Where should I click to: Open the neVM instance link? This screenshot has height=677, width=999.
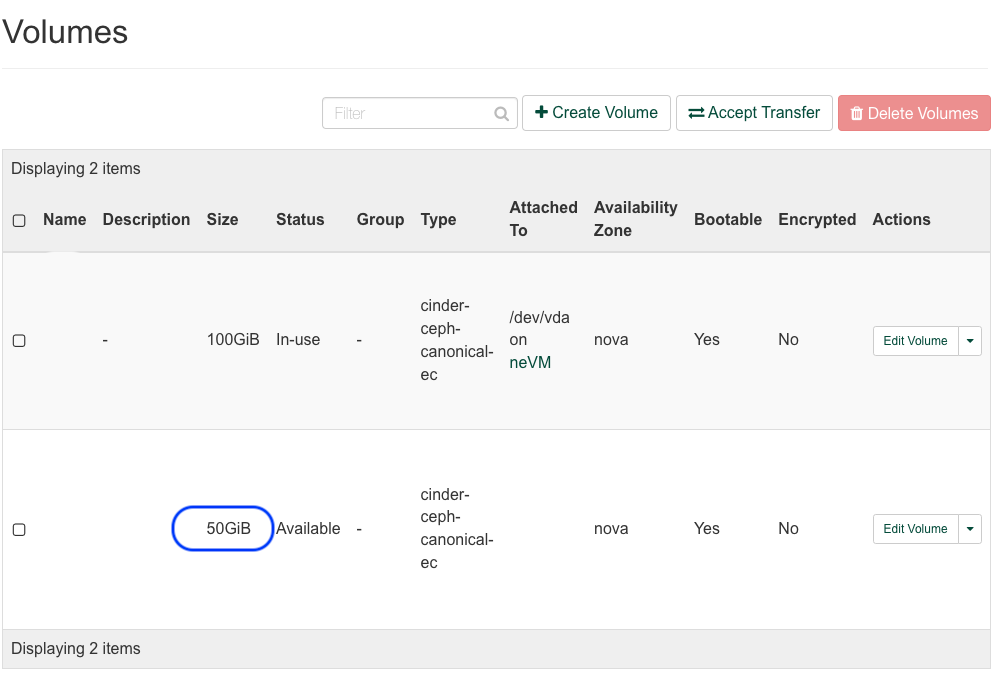pyautogui.click(x=530, y=363)
